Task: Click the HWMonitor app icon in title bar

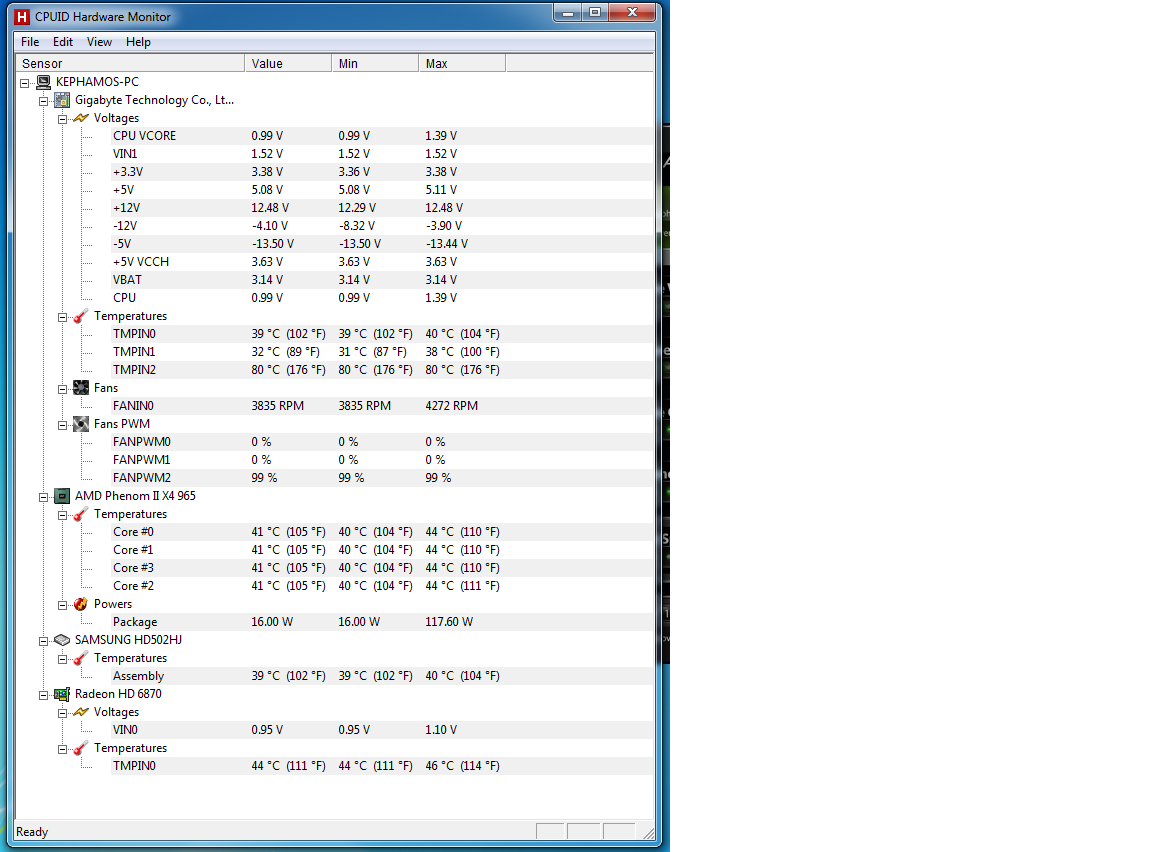Action: [x=23, y=16]
